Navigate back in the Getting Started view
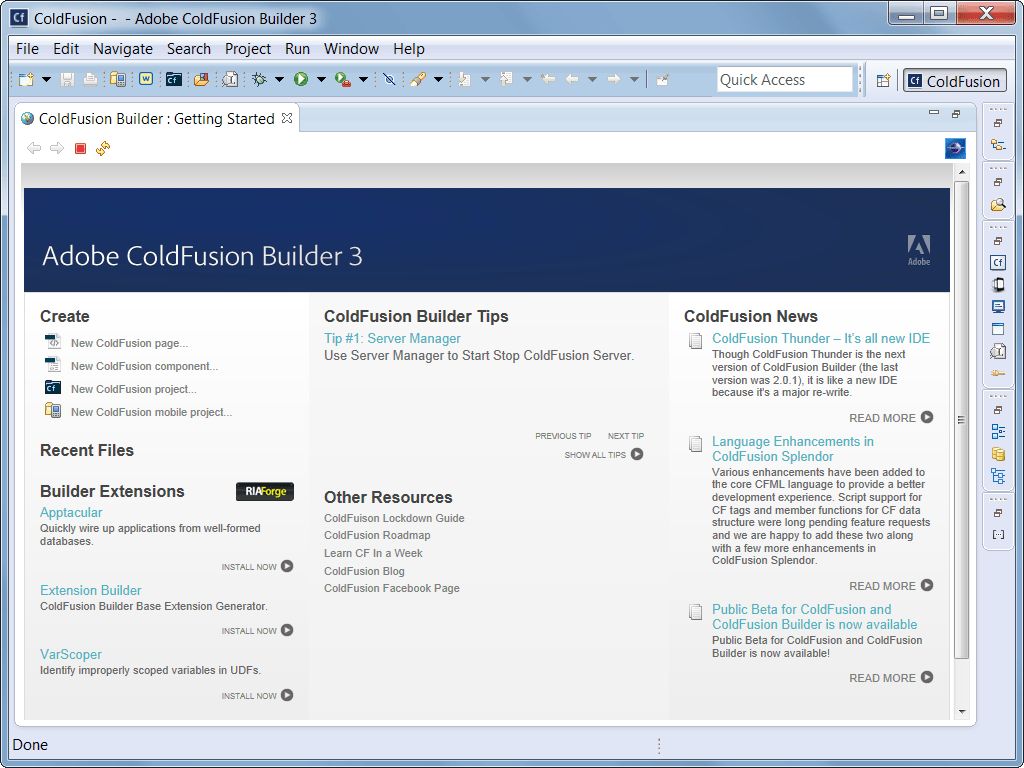Image resolution: width=1024 pixels, height=768 pixels. click(x=34, y=147)
